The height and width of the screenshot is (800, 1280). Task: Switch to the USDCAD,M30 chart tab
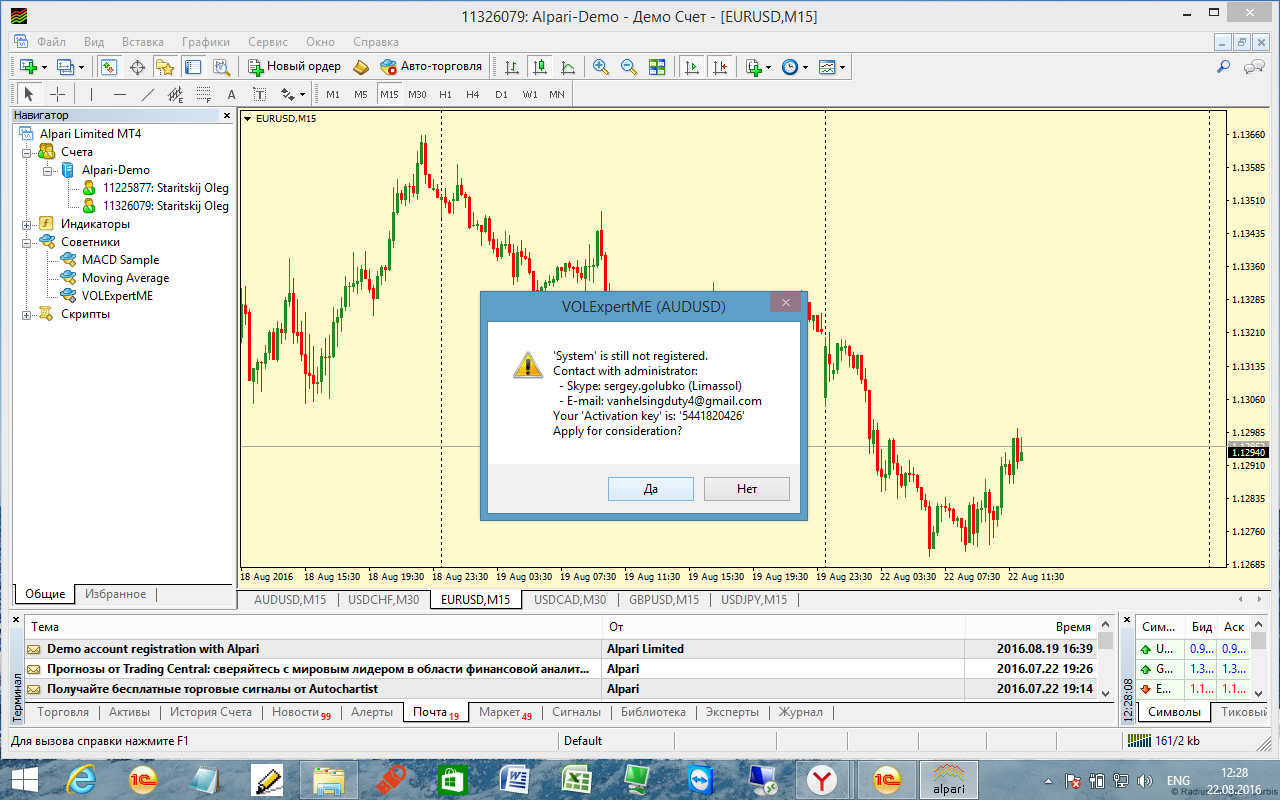570,600
